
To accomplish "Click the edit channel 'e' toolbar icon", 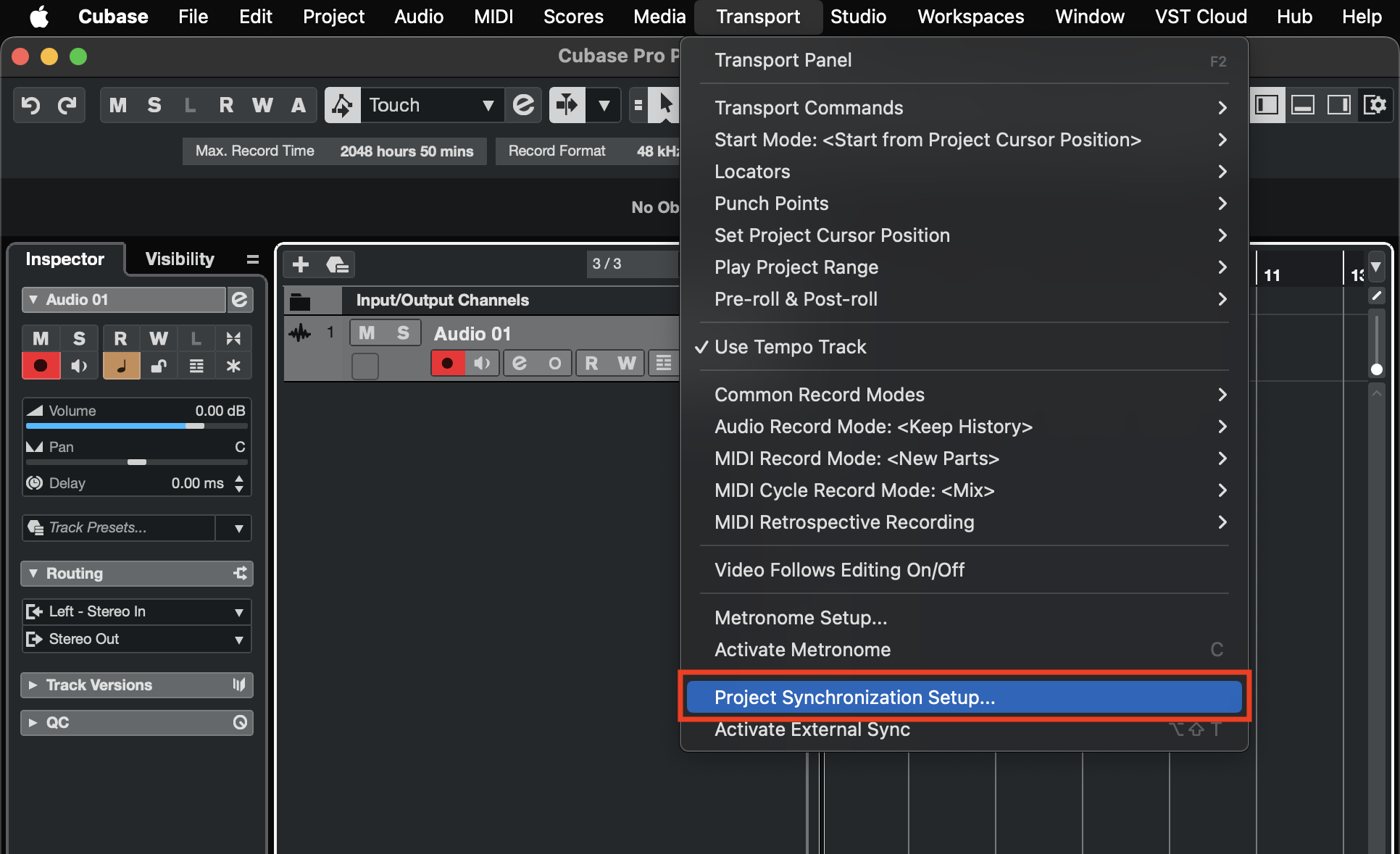I will (x=523, y=106).
